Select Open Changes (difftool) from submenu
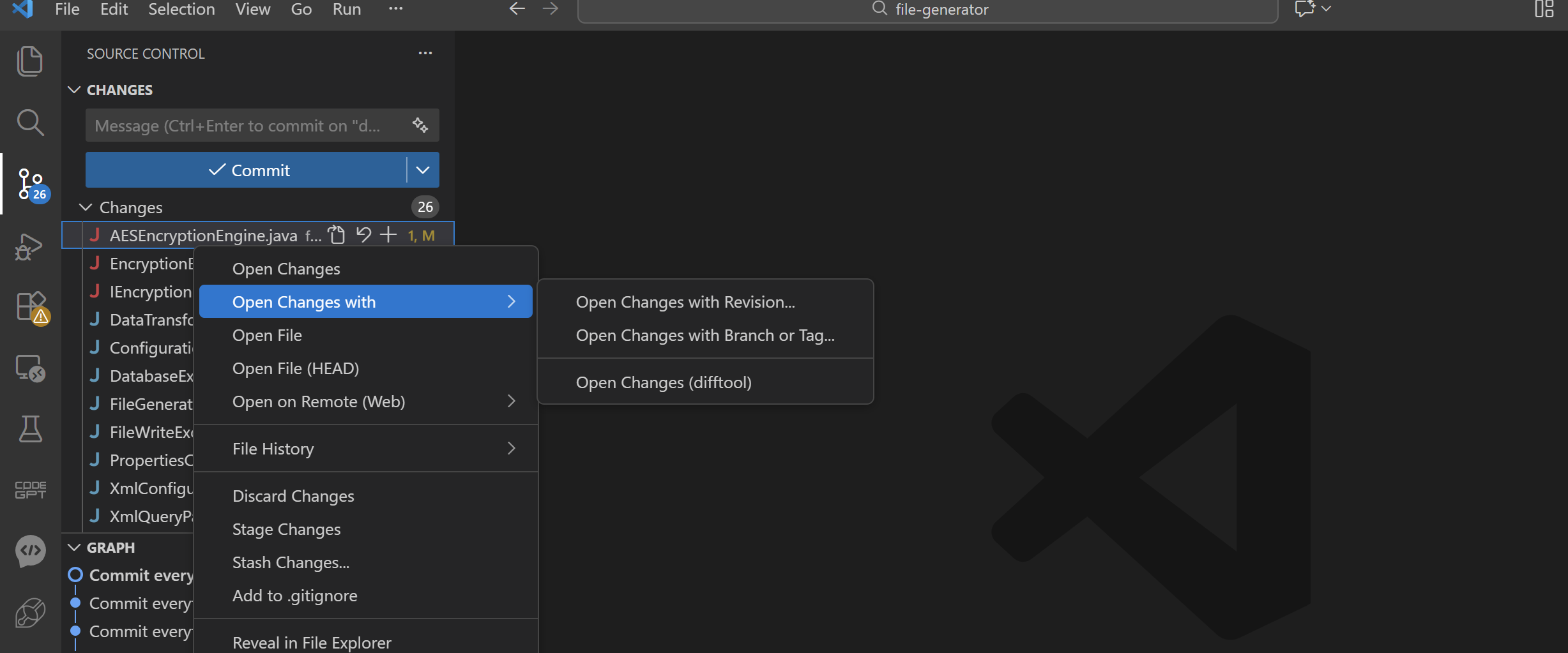 click(663, 382)
